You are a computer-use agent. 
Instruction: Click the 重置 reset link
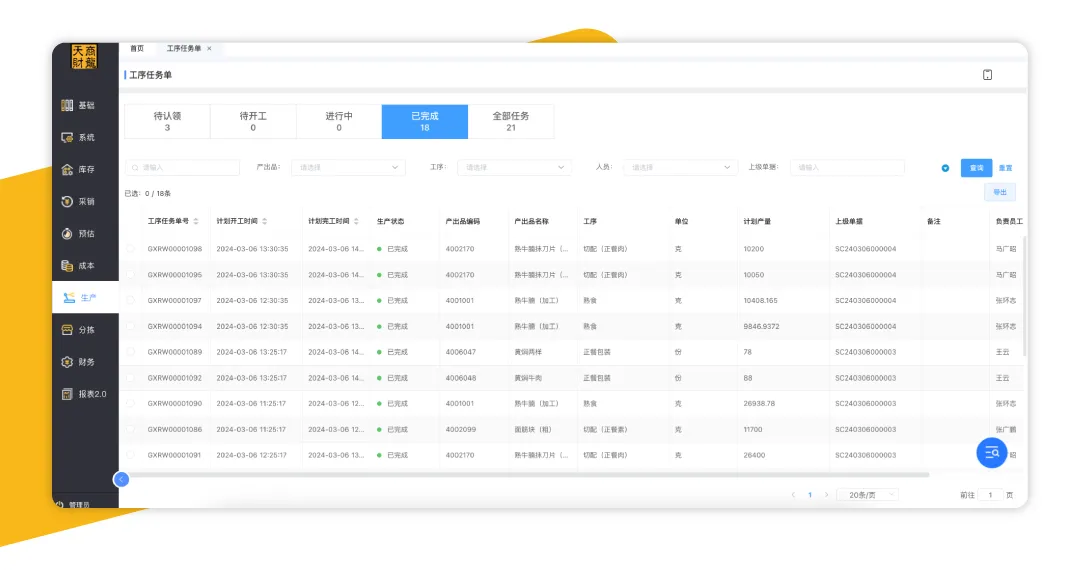pos(1006,168)
